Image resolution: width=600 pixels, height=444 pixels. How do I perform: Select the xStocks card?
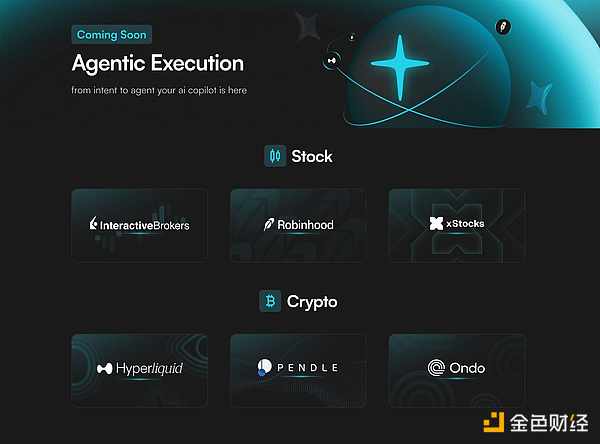(457, 225)
